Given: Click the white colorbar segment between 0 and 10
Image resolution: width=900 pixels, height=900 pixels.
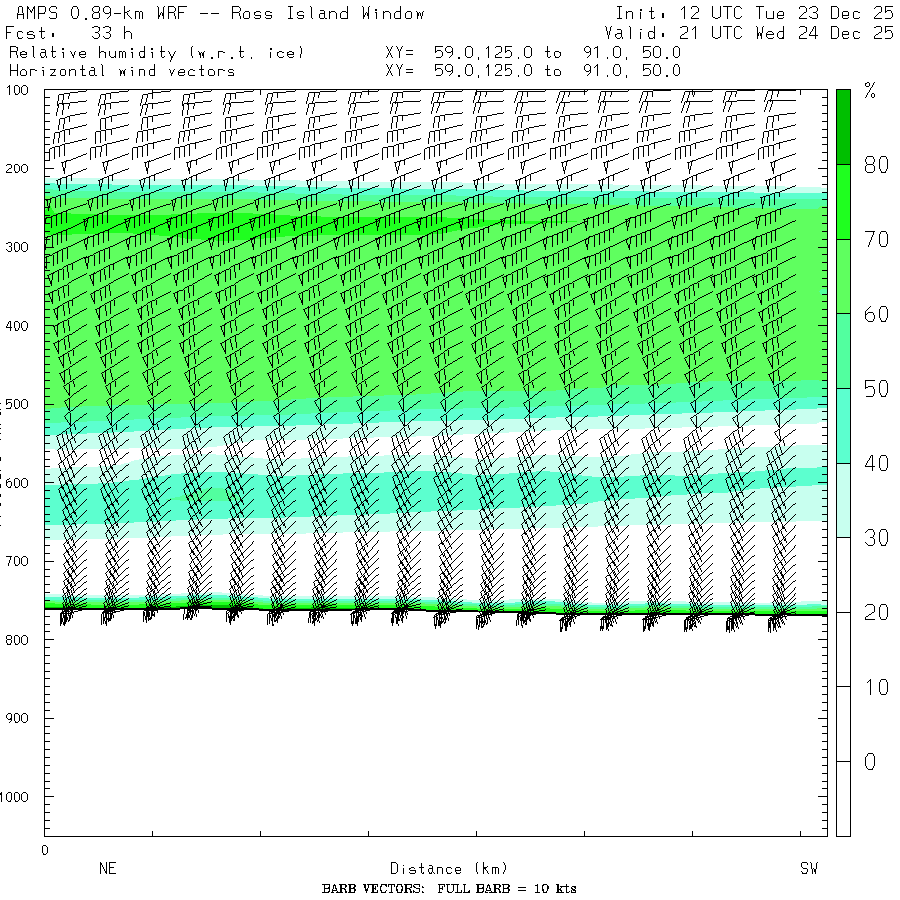Looking at the screenshot, I should [x=843, y=724].
